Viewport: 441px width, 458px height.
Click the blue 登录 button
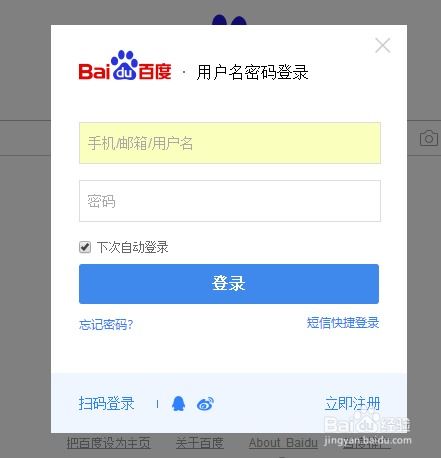click(x=229, y=284)
